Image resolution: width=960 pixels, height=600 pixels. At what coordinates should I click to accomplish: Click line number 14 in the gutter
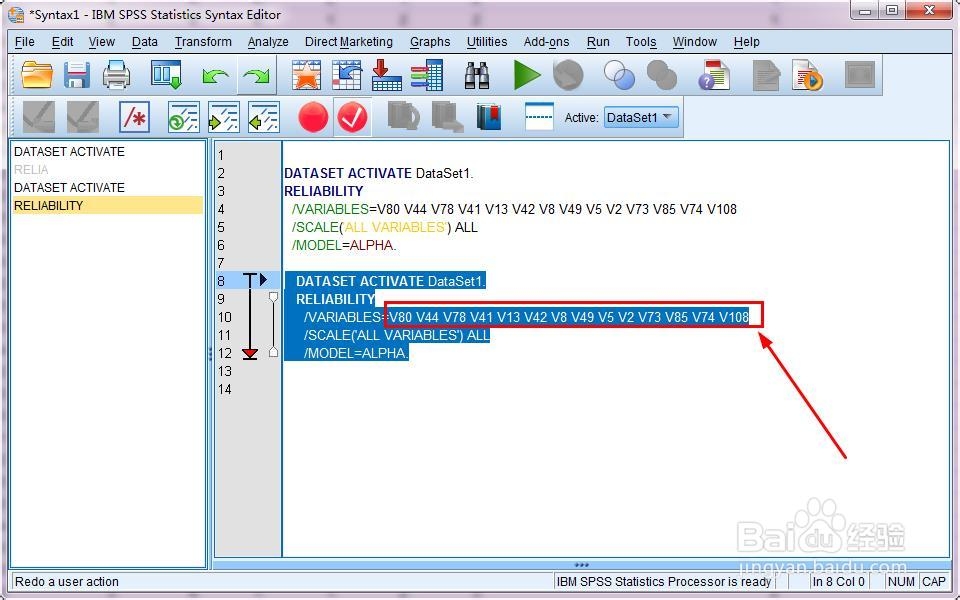[x=225, y=389]
